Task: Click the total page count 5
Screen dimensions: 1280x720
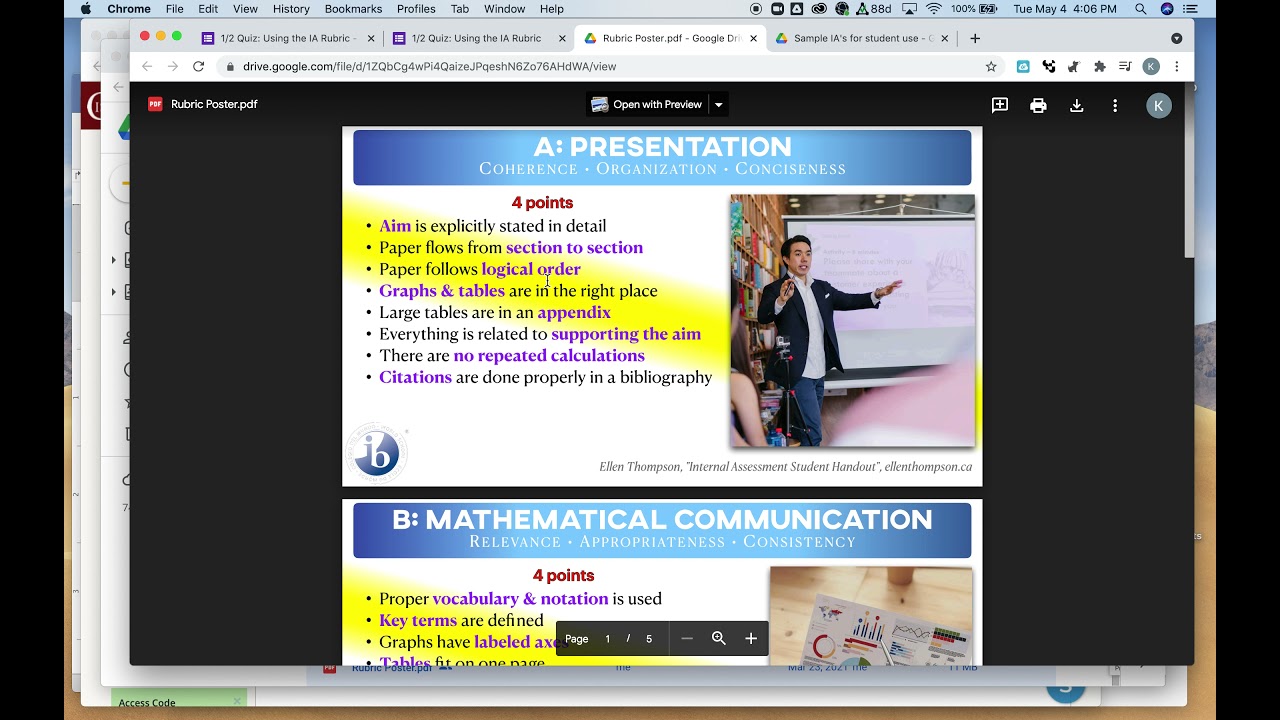Action: pos(649,639)
